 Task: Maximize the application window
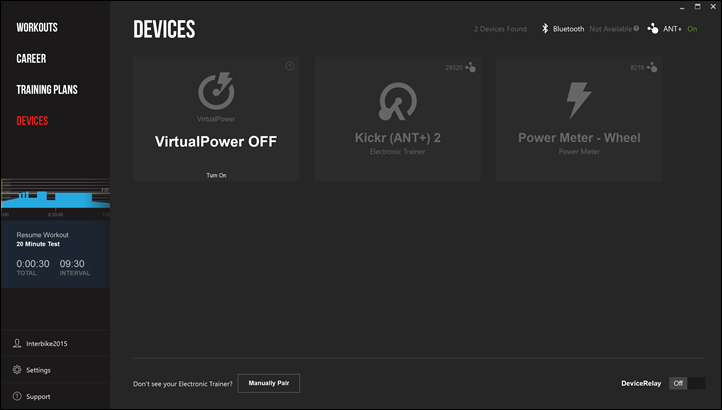698,7
